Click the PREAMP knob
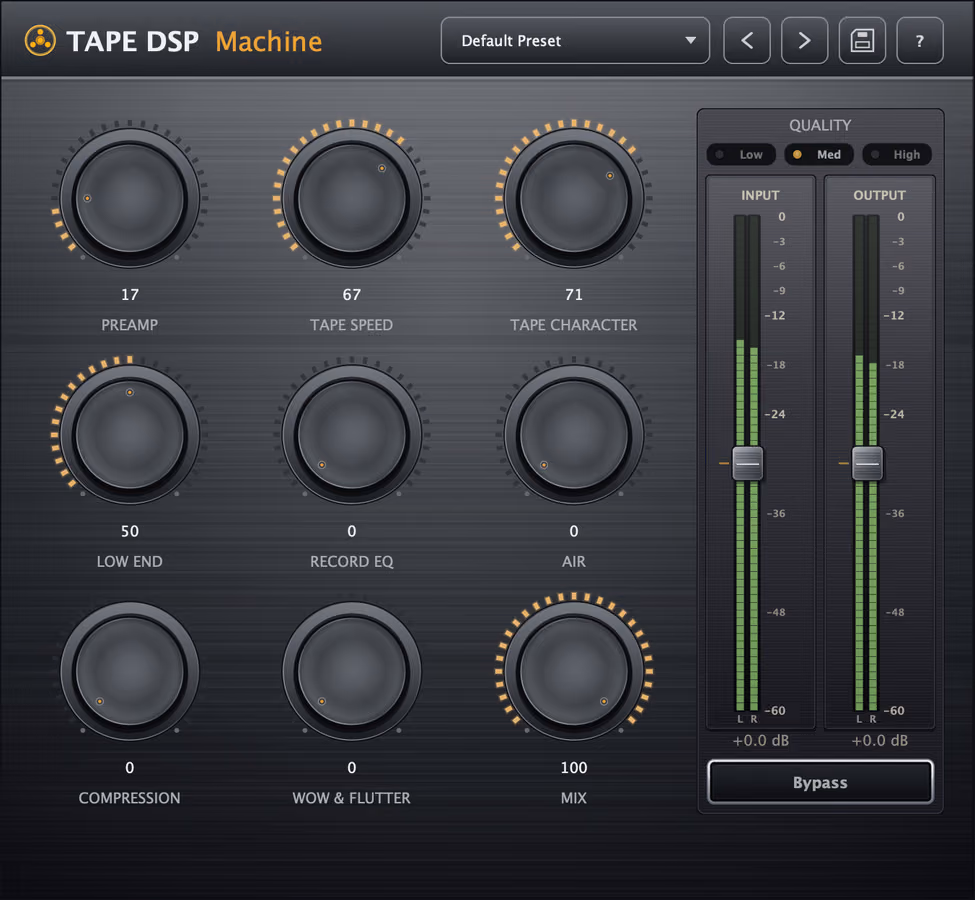The height and width of the screenshot is (900, 975). pos(130,198)
